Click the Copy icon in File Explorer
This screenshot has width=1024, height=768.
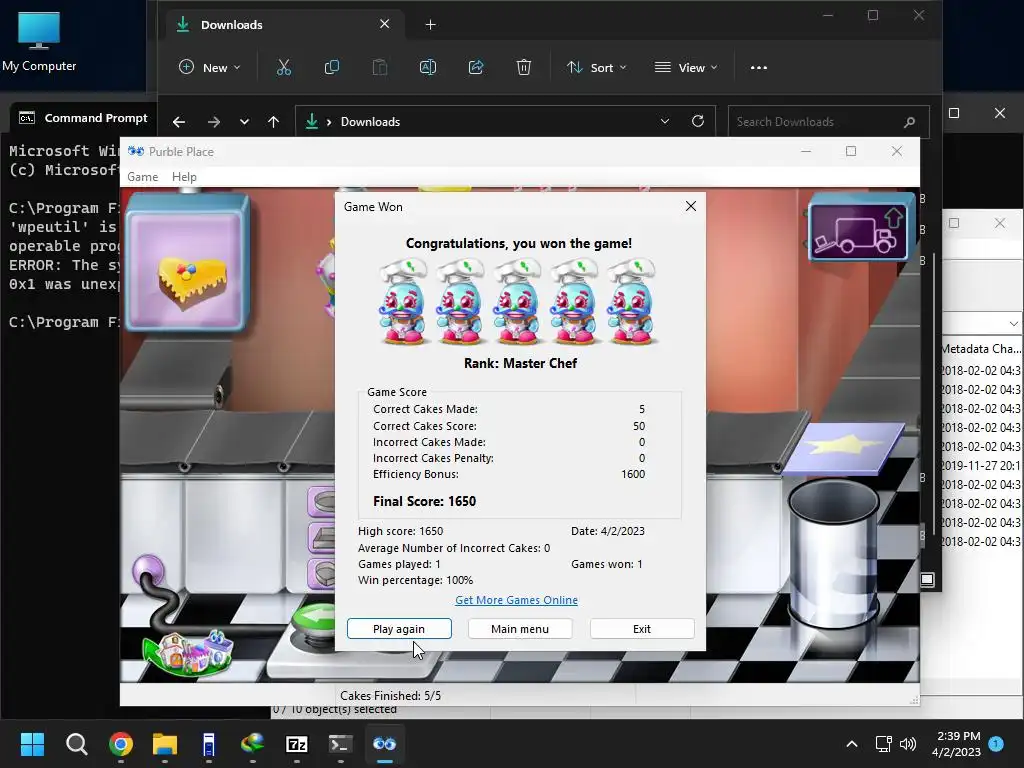point(332,67)
